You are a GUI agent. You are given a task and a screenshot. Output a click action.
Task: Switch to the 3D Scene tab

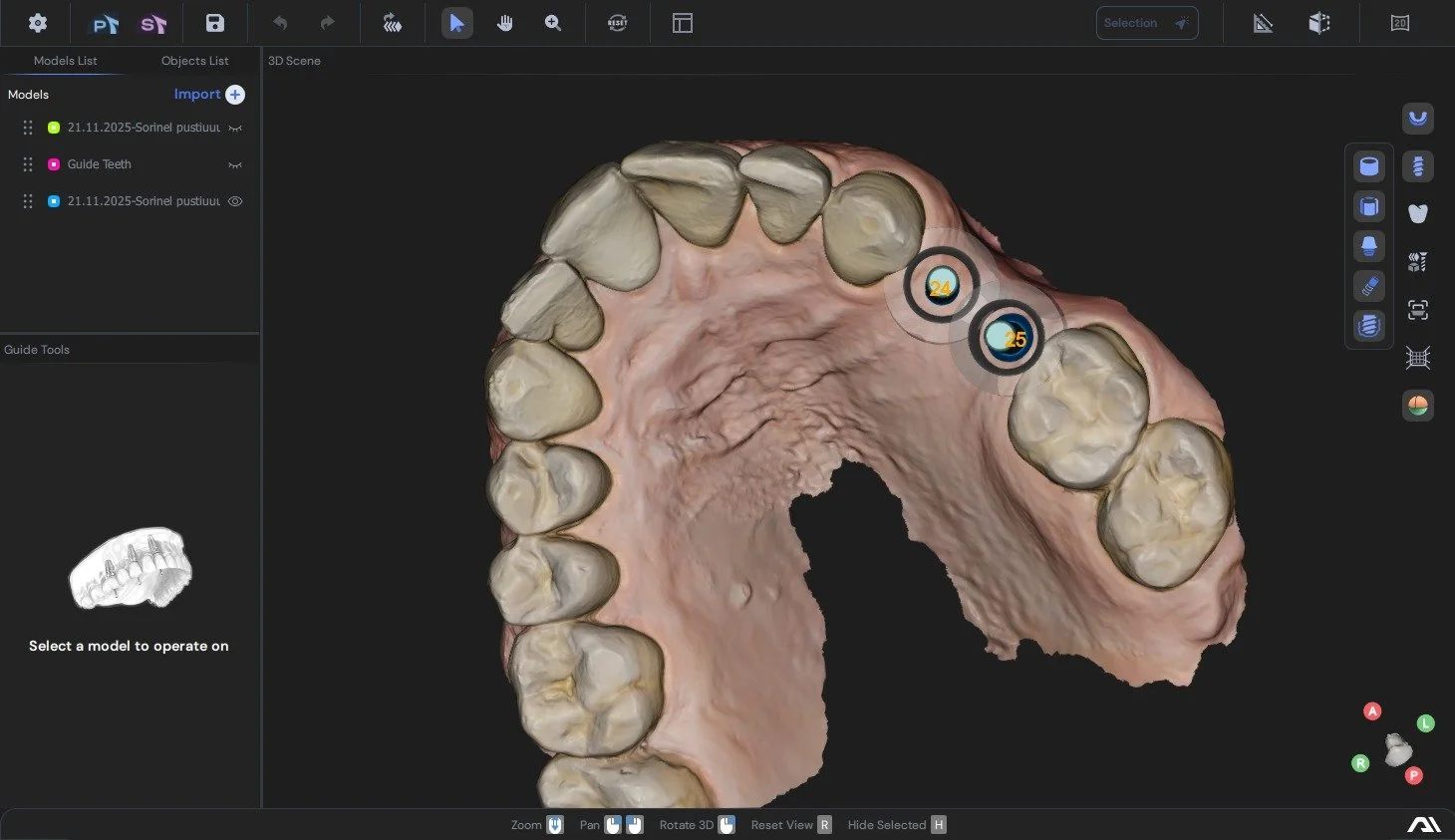click(x=294, y=61)
